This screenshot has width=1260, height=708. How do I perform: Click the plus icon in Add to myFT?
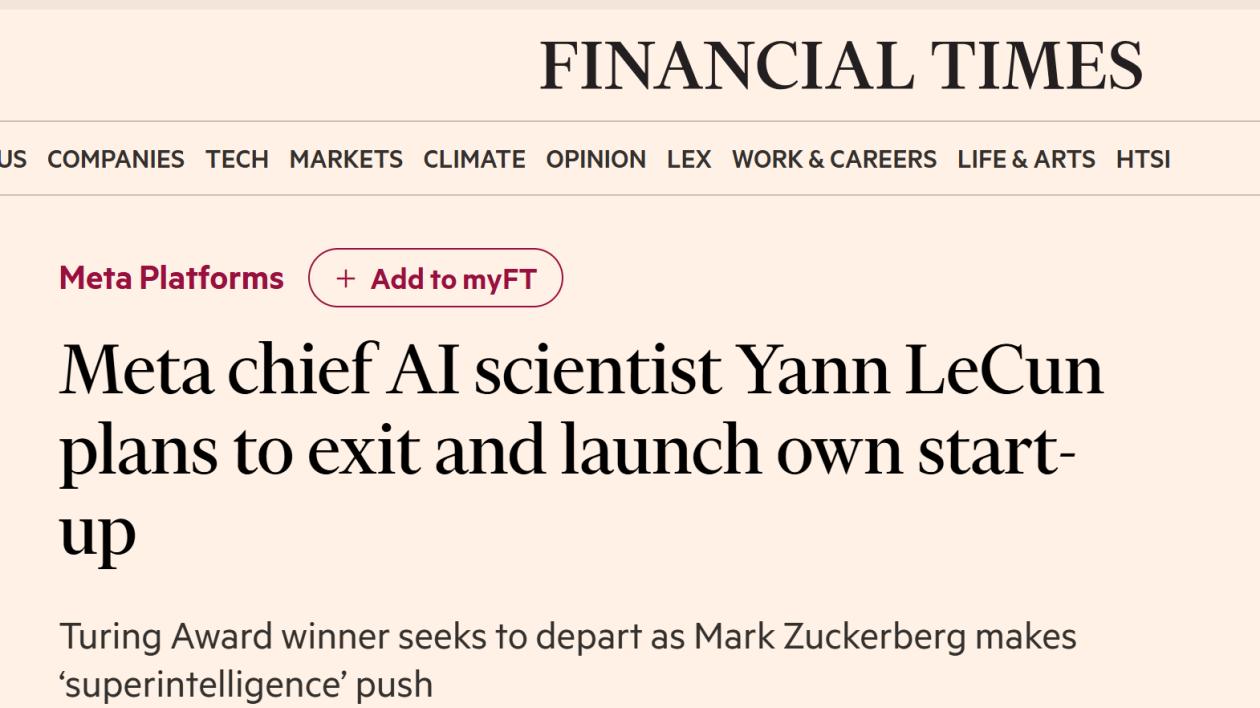345,279
